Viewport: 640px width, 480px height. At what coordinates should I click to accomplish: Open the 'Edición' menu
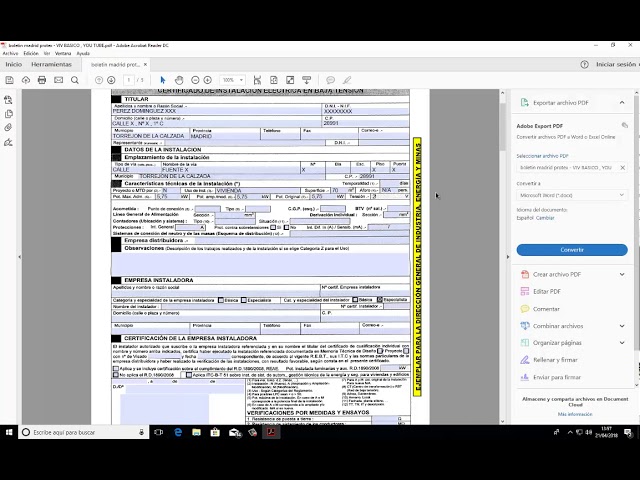click(x=29, y=53)
